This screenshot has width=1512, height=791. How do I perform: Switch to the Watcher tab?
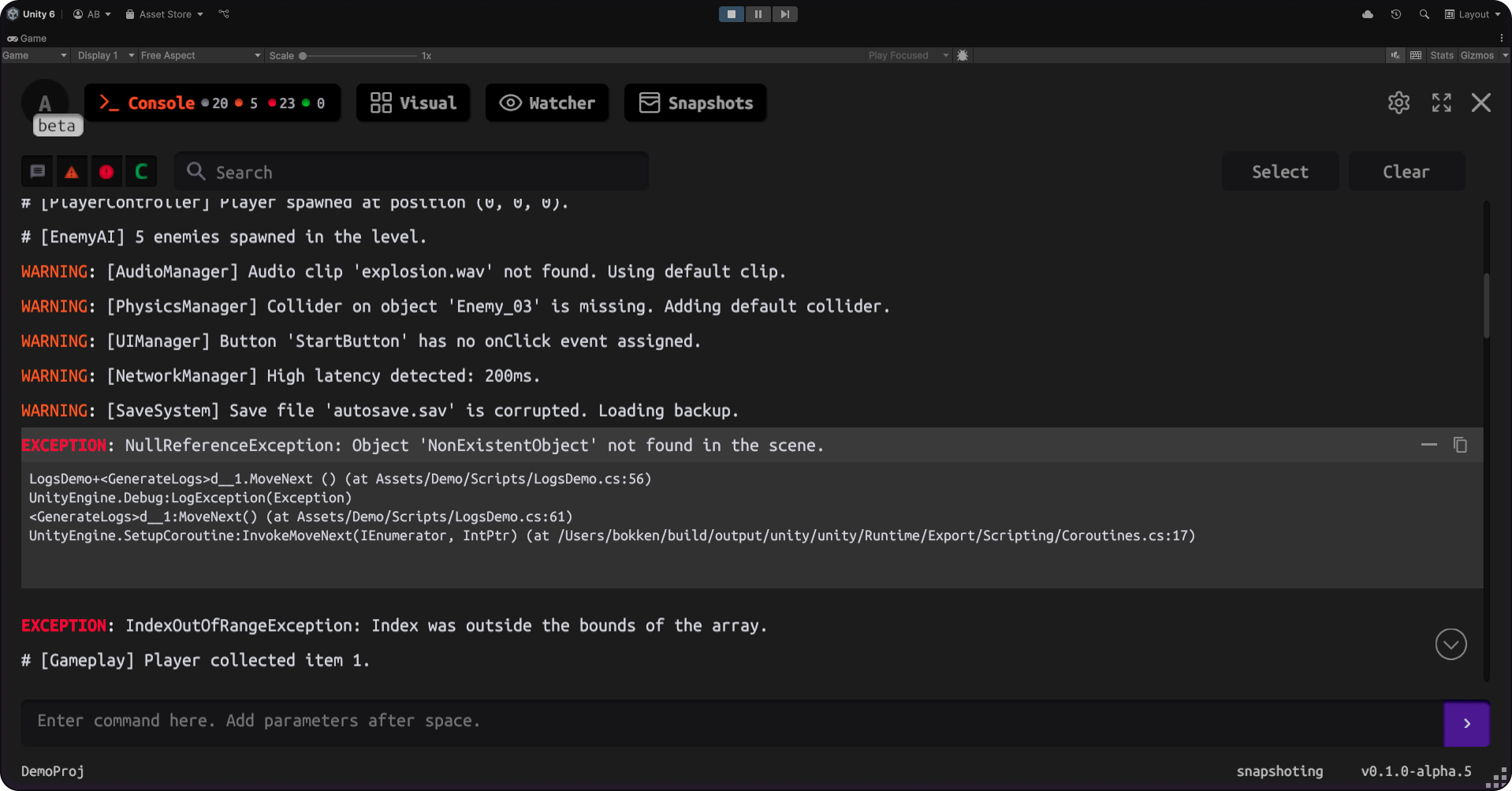click(547, 103)
